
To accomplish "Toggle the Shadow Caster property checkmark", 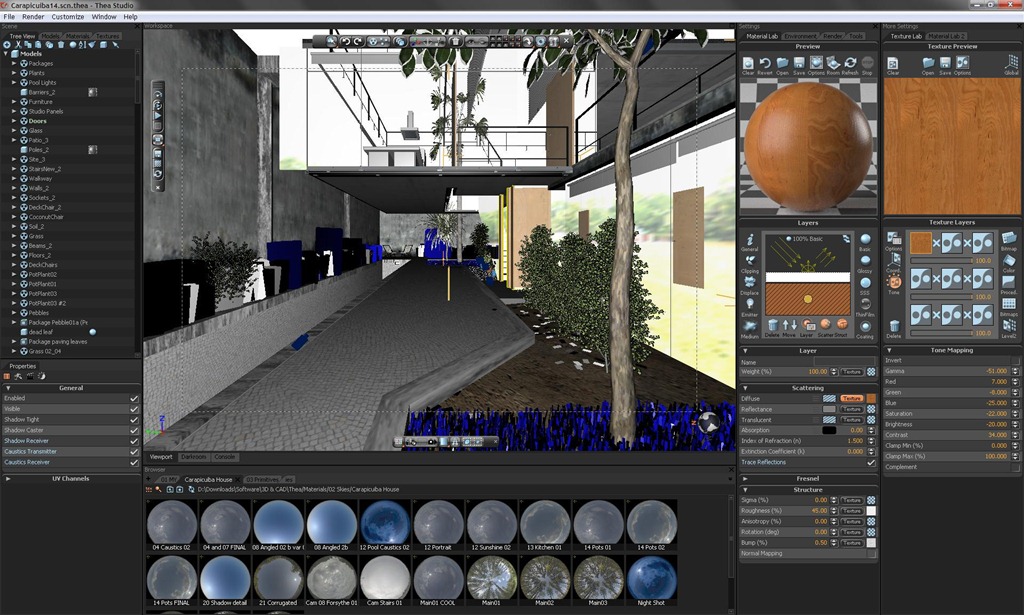I will click(136, 430).
